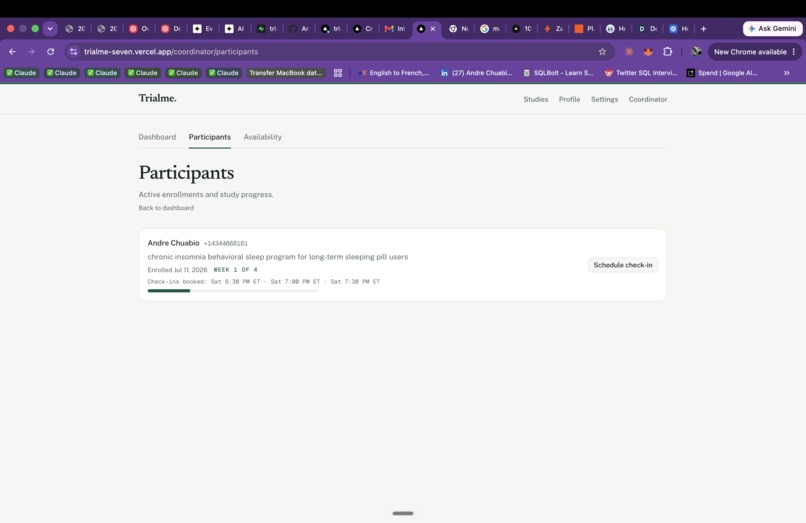The image size is (806, 523).
Task: Click participant name Andre Chuabio
Action: 173,243
